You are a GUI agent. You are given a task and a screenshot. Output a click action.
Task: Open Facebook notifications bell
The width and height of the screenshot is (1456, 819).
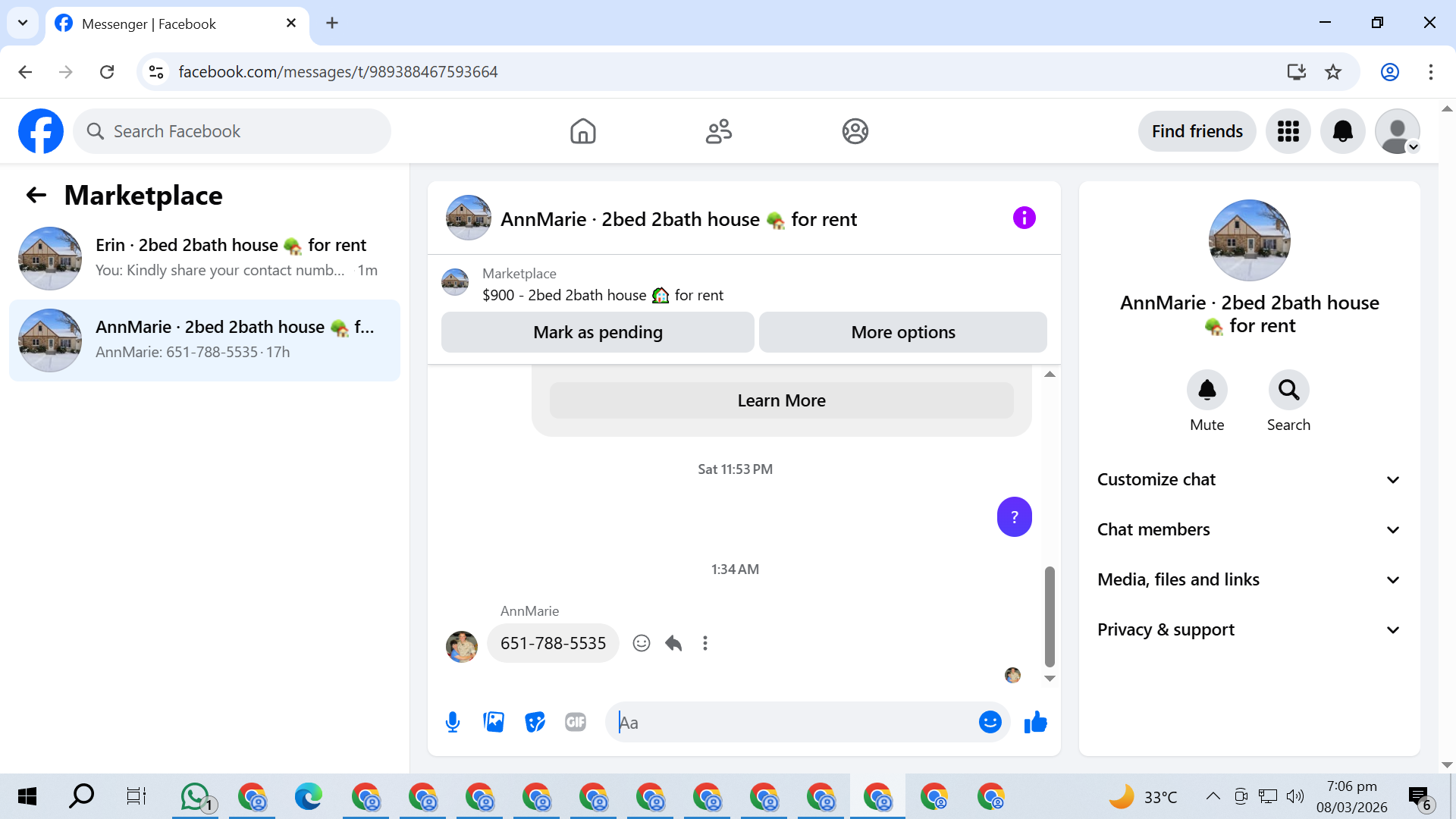click(x=1342, y=131)
